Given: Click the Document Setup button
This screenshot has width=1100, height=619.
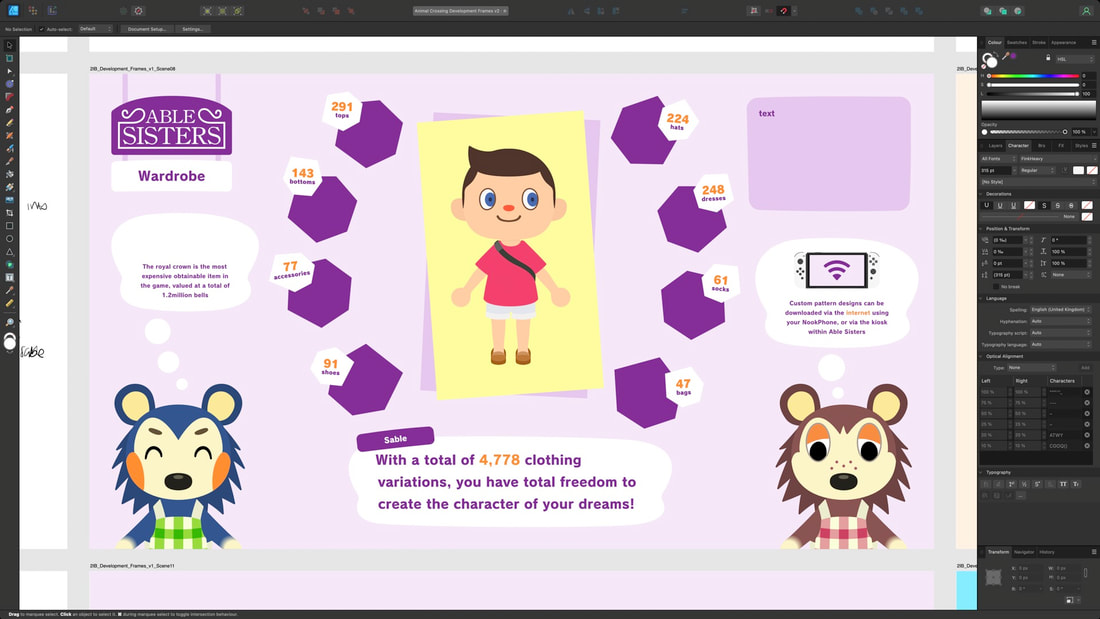Looking at the screenshot, I should click(147, 29).
